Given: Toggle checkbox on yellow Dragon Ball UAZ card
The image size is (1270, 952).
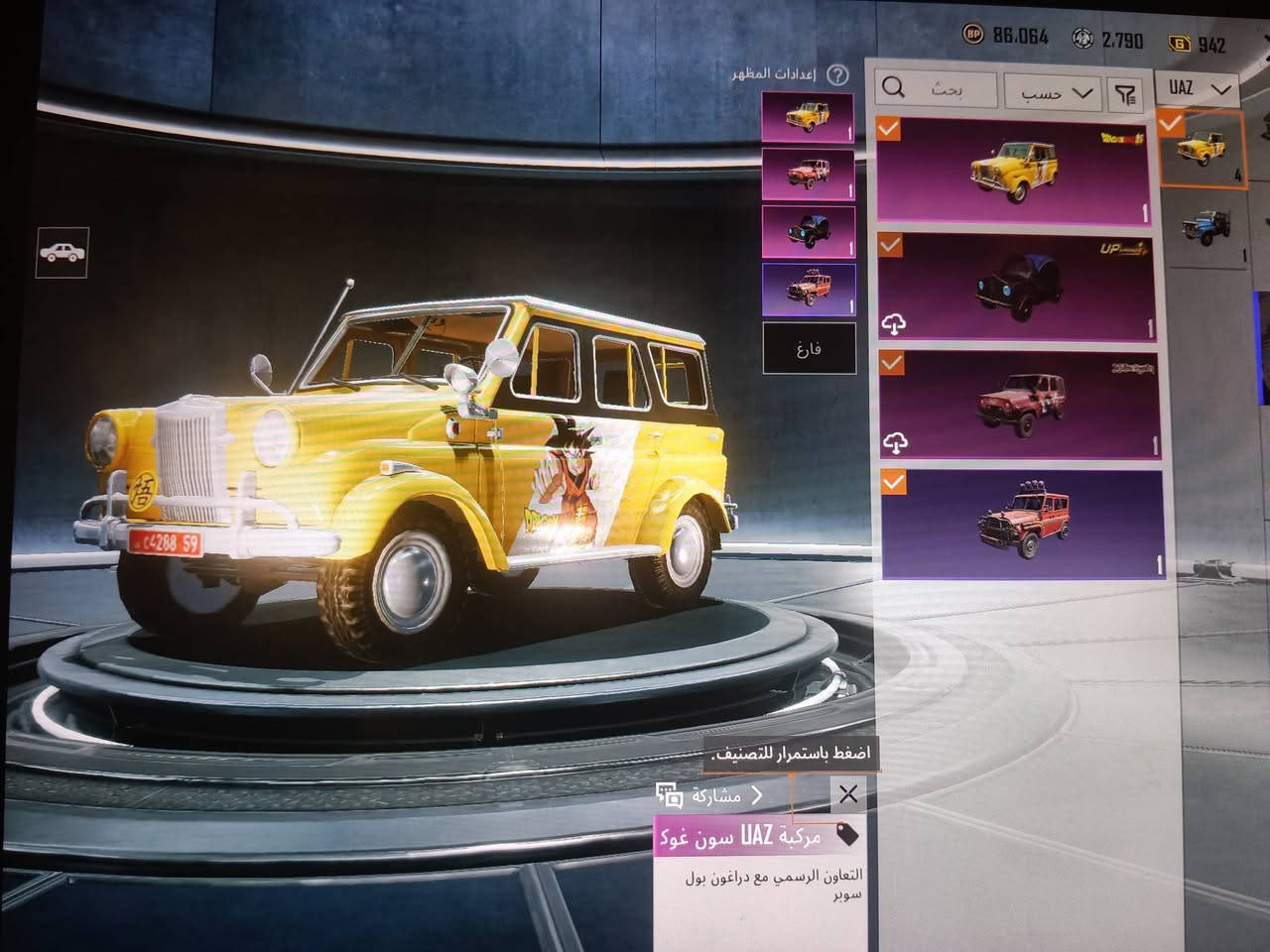Looking at the screenshot, I should coord(888,128).
